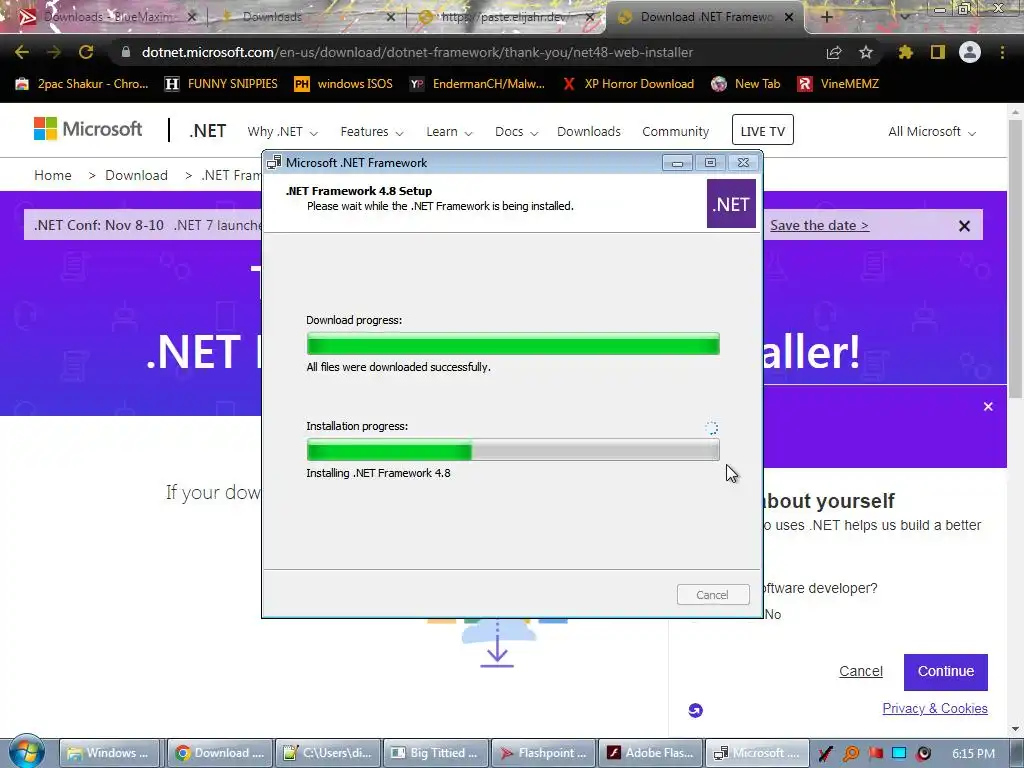Click the browser back arrow
The height and width of the screenshot is (768, 1024).
tap(22, 52)
